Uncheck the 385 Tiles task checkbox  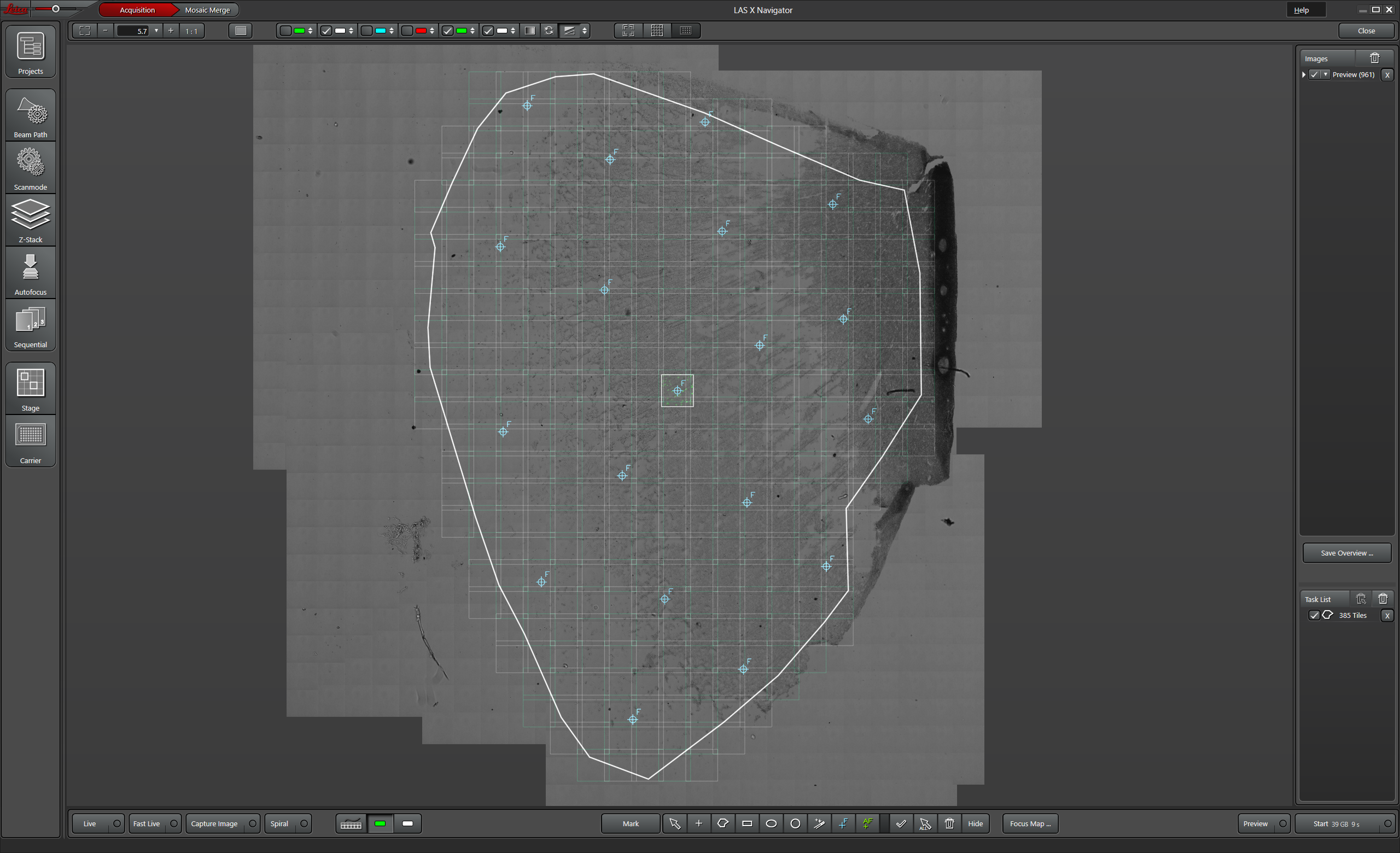click(x=1314, y=615)
